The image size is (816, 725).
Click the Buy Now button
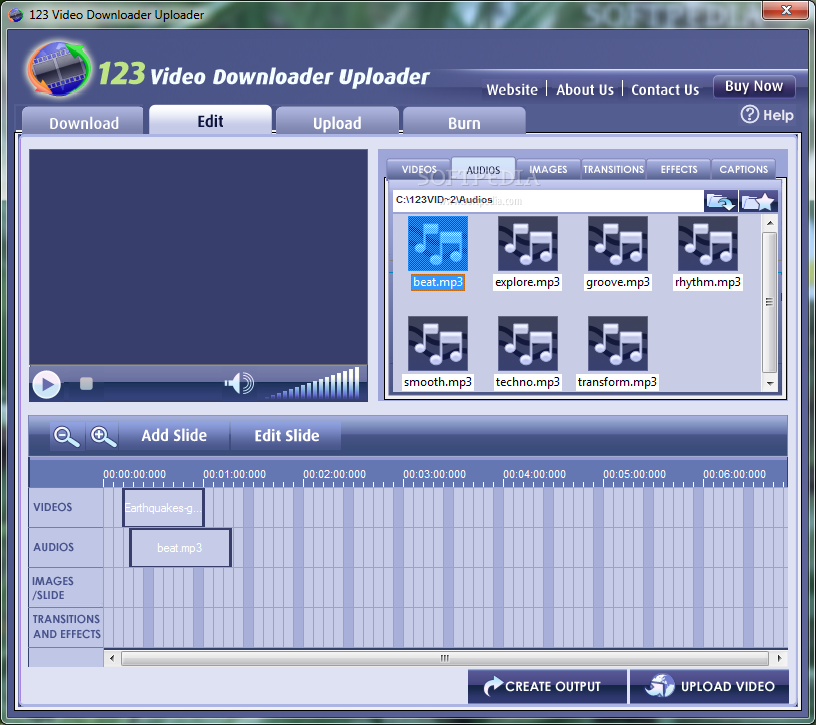pyautogui.click(x=754, y=86)
